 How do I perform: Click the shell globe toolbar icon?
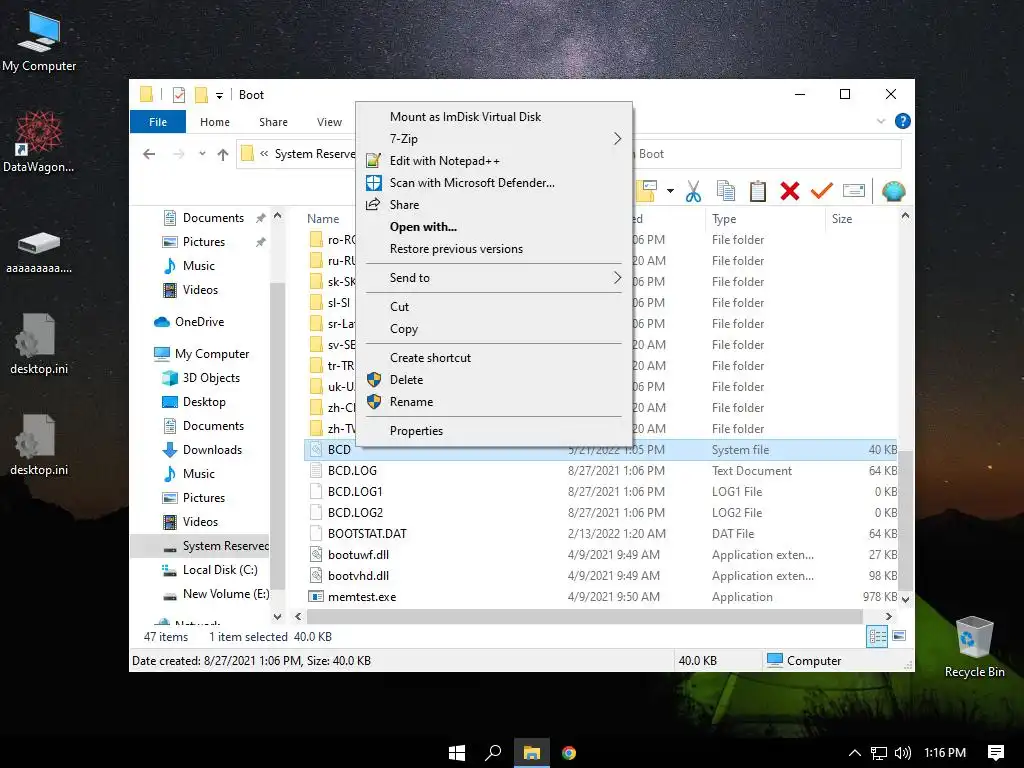pyautogui.click(x=893, y=191)
